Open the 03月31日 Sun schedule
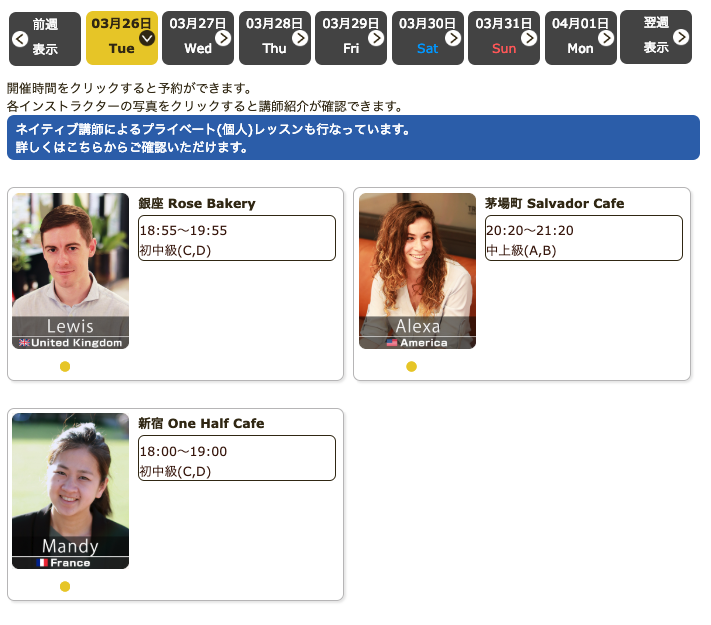This screenshot has width=711, height=625. [x=503, y=38]
